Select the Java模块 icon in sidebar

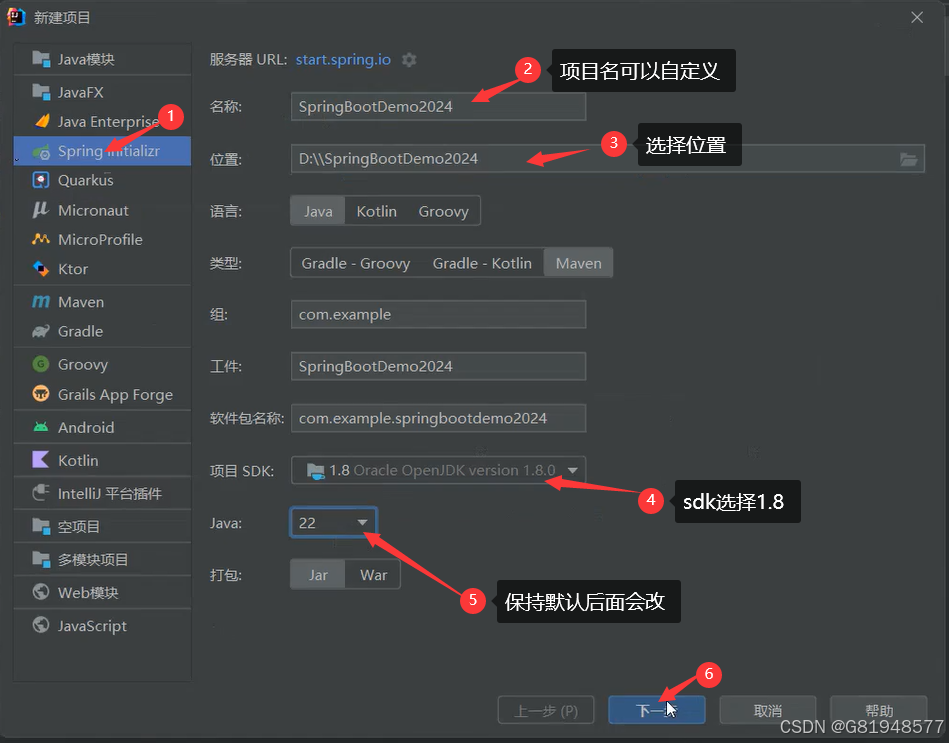tap(41, 59)
